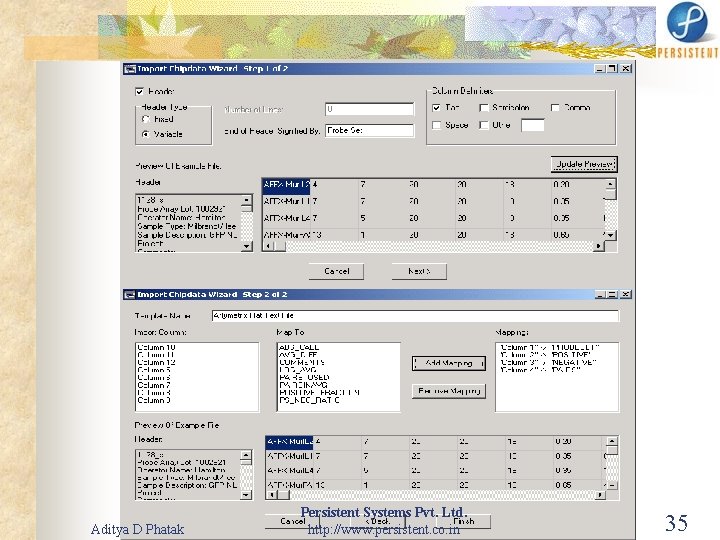Image resolution: width=720 pixels, height=540 pixels.
Task: Click scroll-down arrow of Step 1 preview table
Action: point(610,235)
